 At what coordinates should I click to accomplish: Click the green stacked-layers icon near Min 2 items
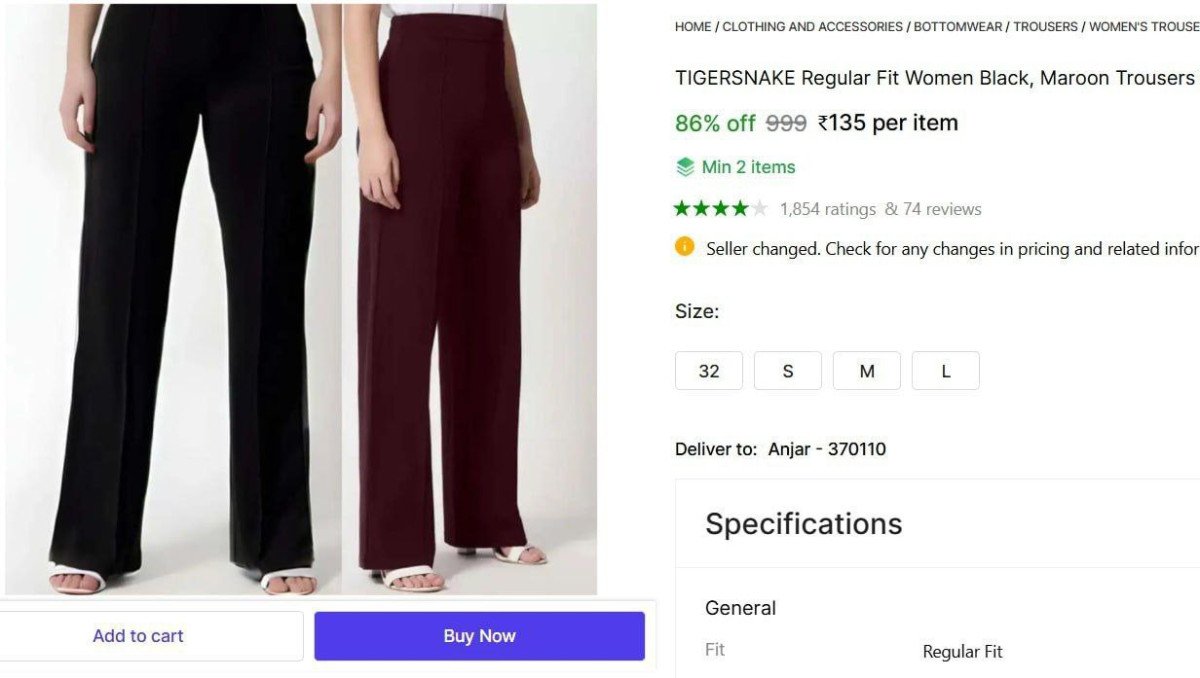685,167
